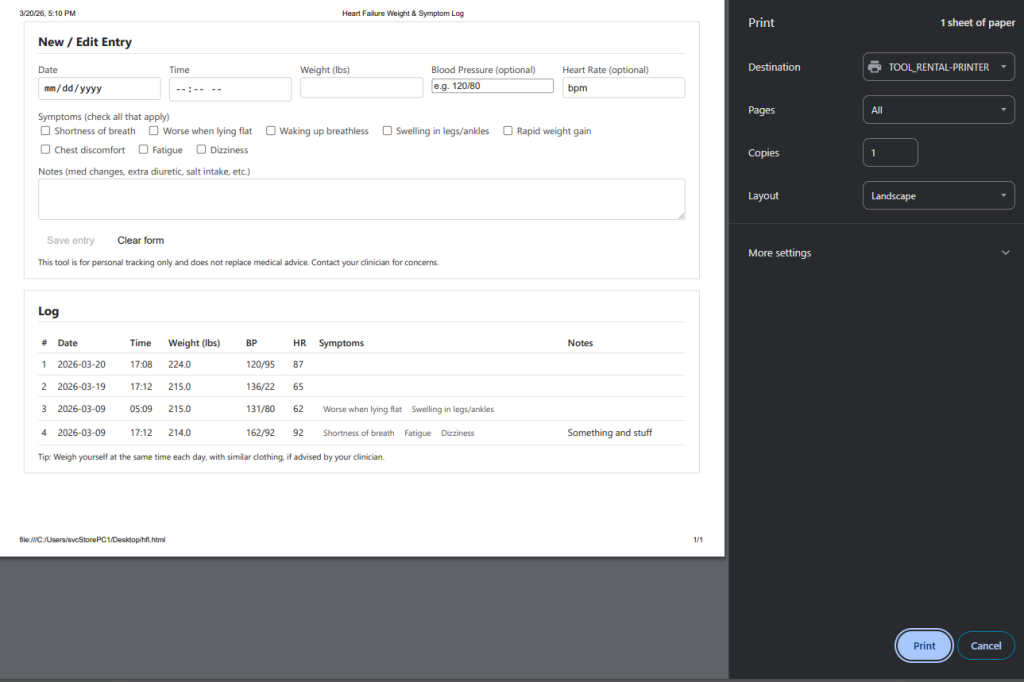Click the 'Dizziness' tag in row 4
Screen dimensions: 1024x682
pos(458,433)
